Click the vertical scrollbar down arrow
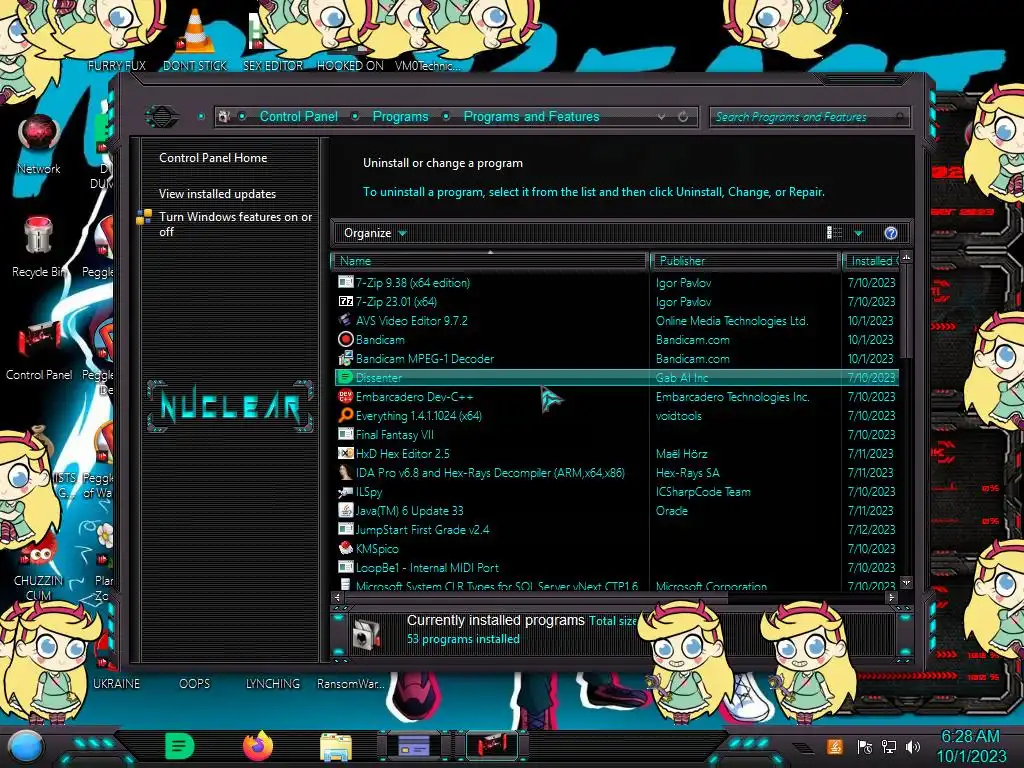The width and height of the screenshot is (1024, 768). [906, 582]
